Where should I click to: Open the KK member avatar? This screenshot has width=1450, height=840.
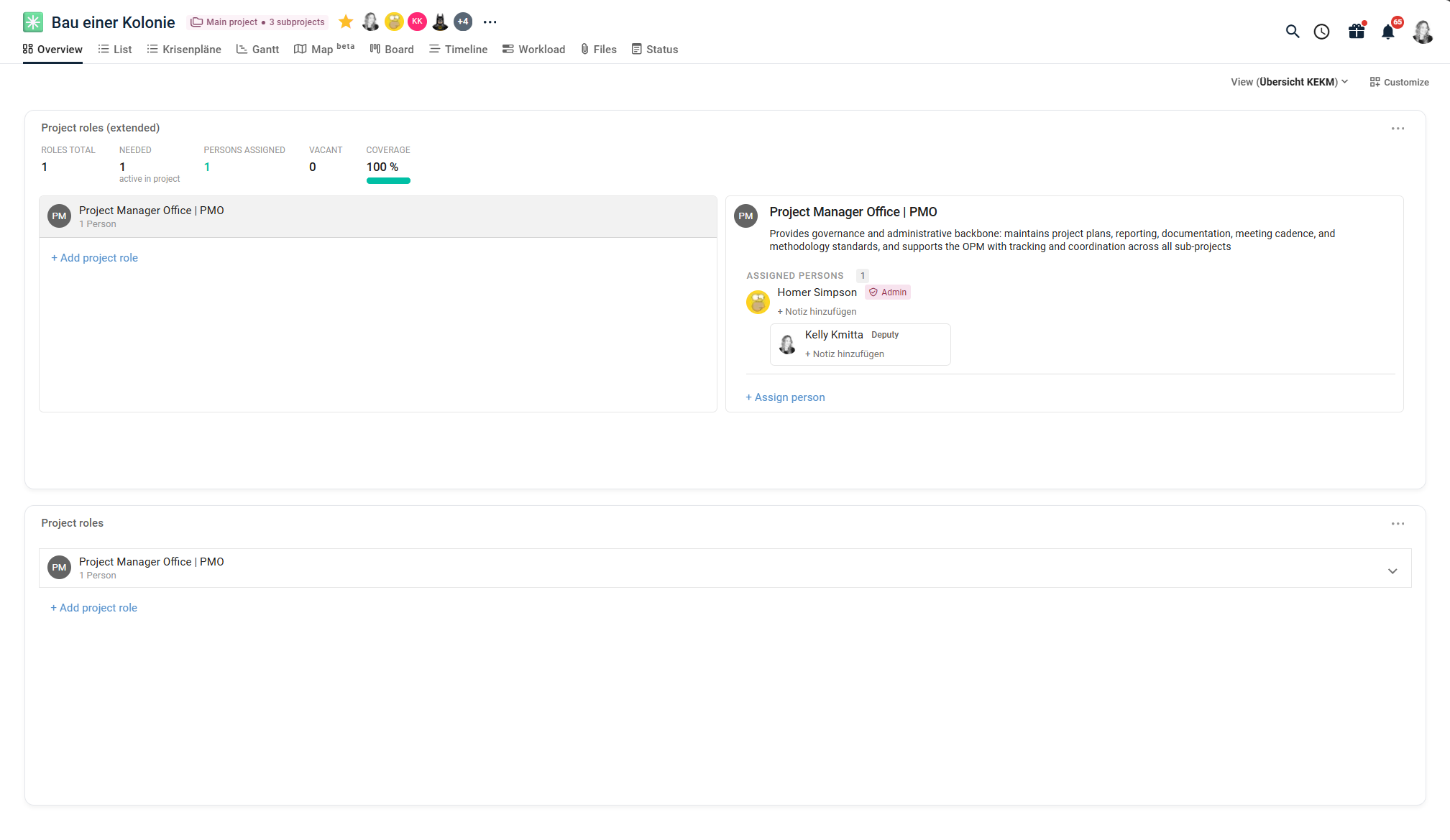[x=417, y=22]
